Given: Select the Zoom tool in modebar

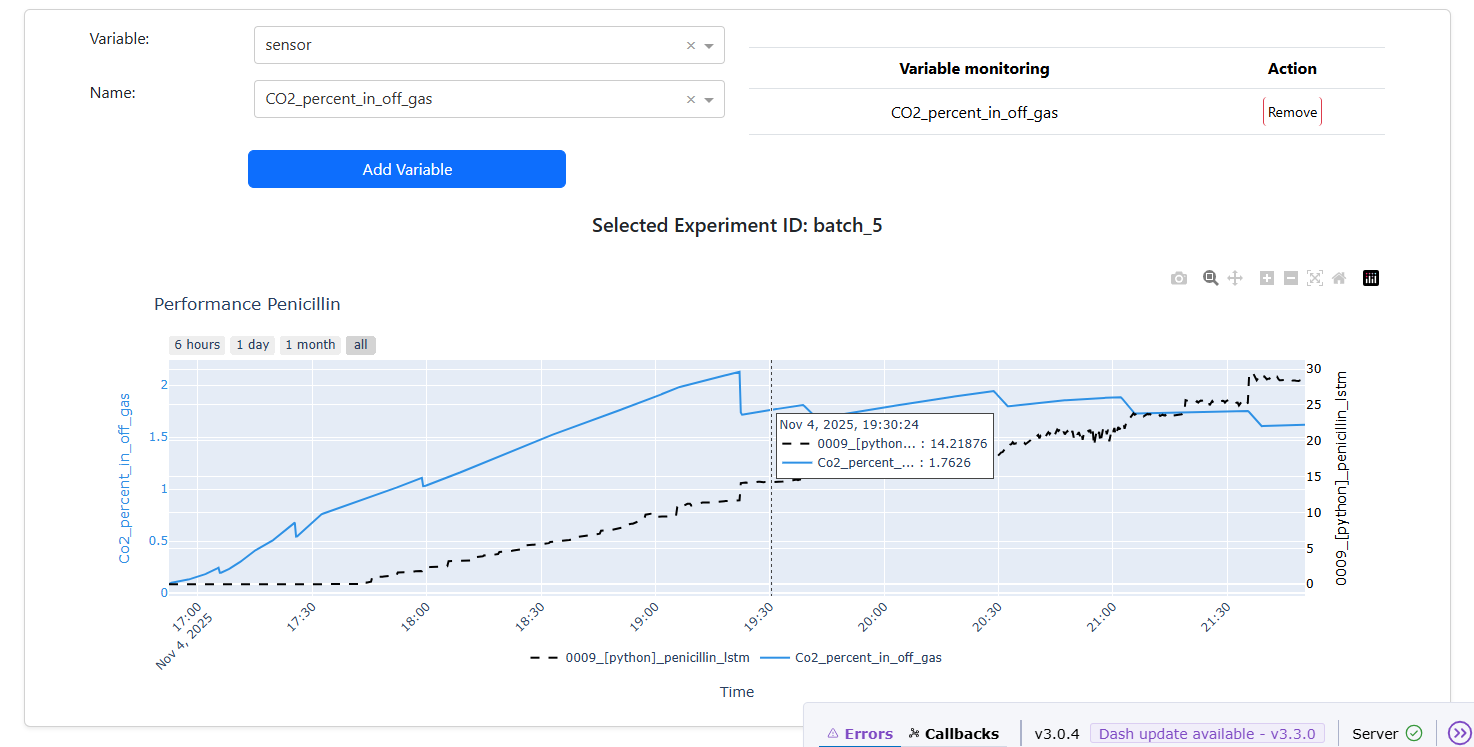Looking at the screenshot, I should tap(1210, 278).
